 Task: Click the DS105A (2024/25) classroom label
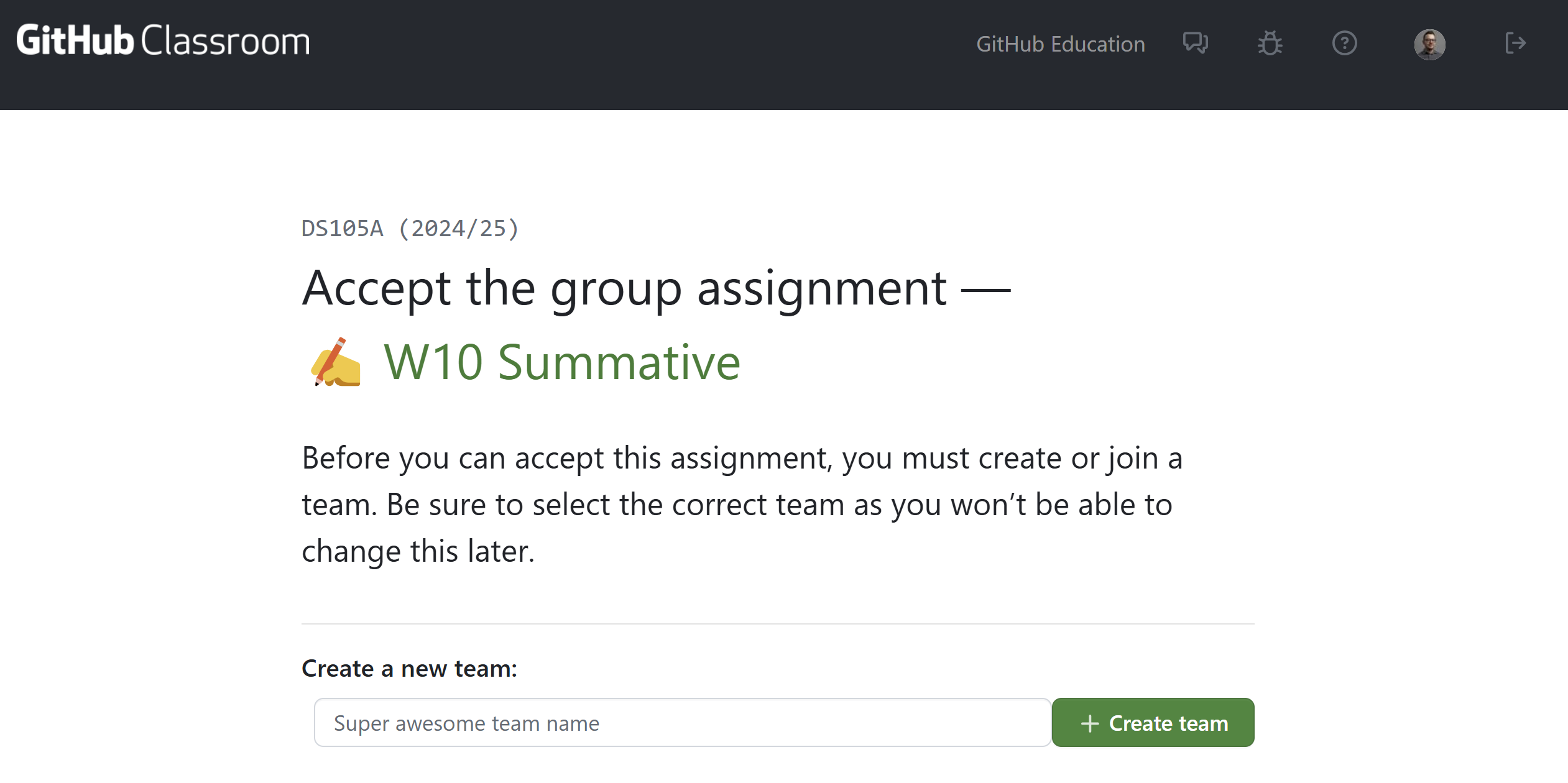[410, 228]
